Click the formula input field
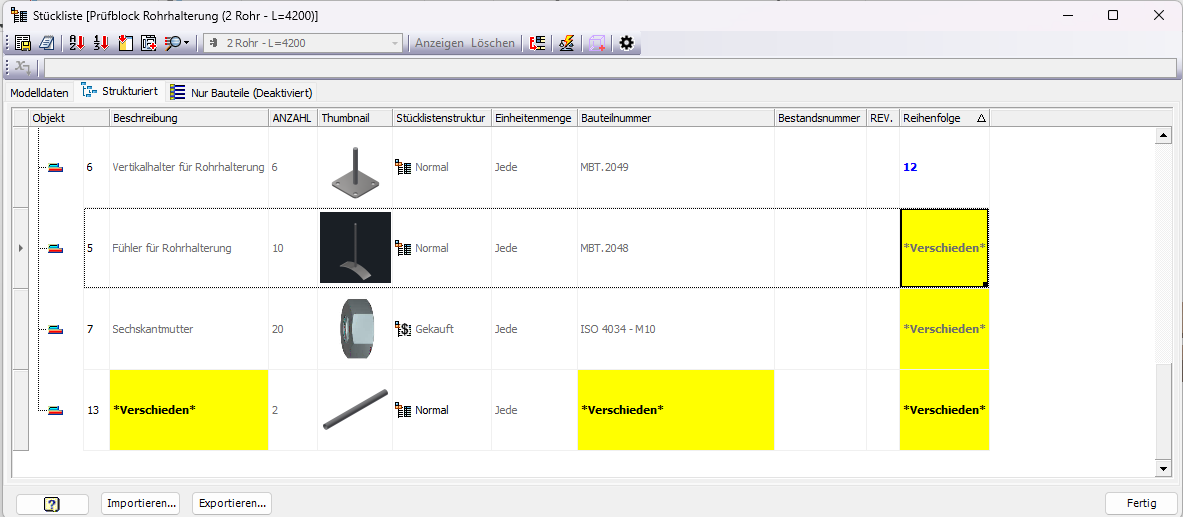Image resolution: width=1183 pixels, height=517 pixels. (x=610, y=68)
